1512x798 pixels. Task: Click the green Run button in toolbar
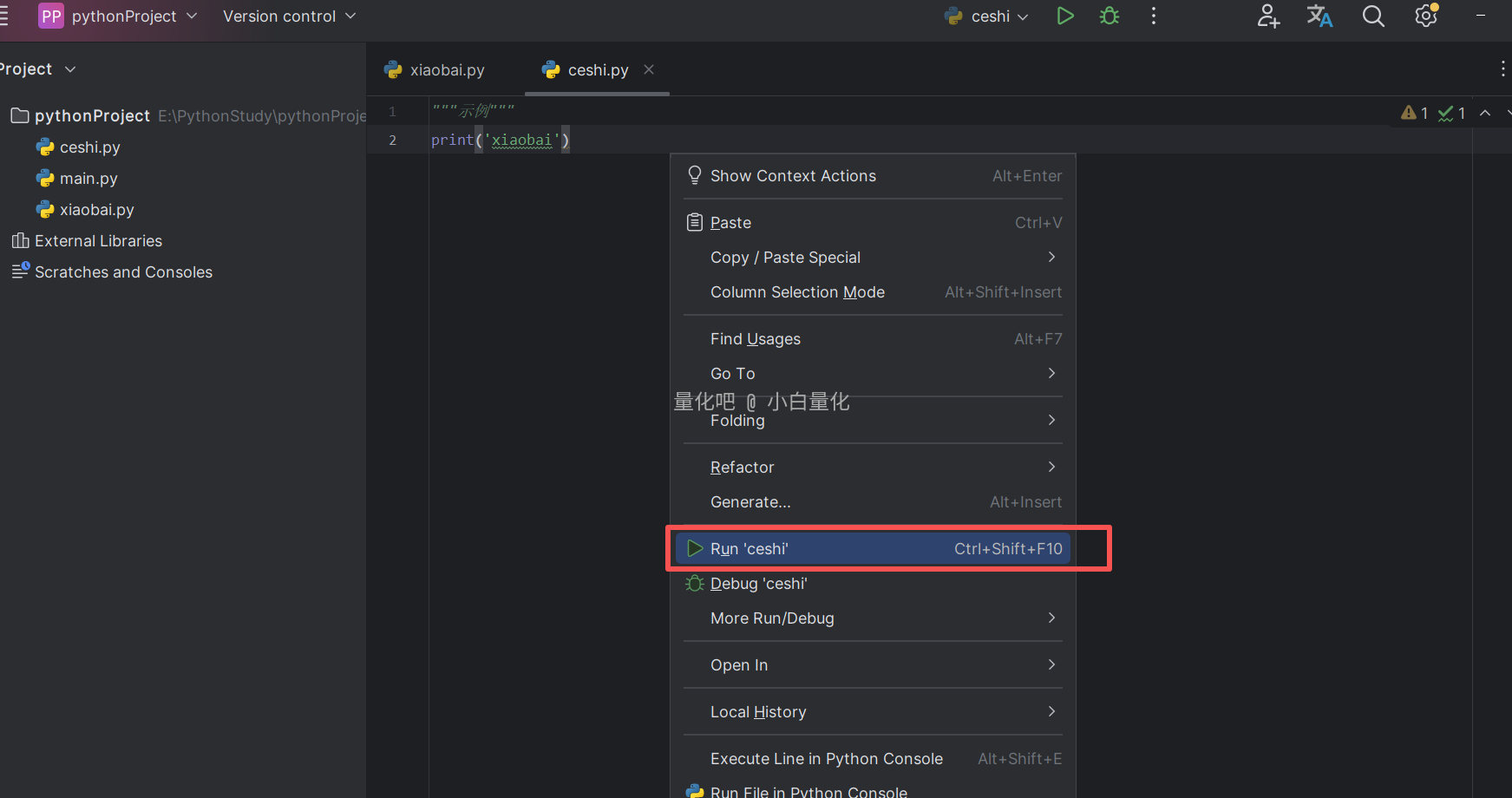(x=1065, y=16)
